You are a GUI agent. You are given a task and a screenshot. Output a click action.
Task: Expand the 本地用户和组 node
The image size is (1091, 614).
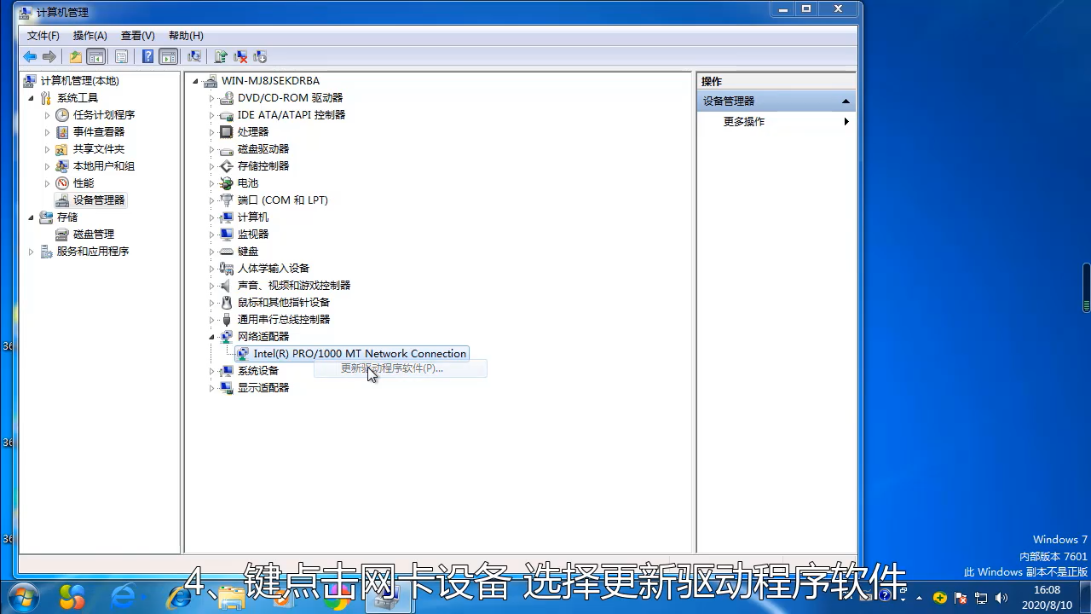click(47, 166)
